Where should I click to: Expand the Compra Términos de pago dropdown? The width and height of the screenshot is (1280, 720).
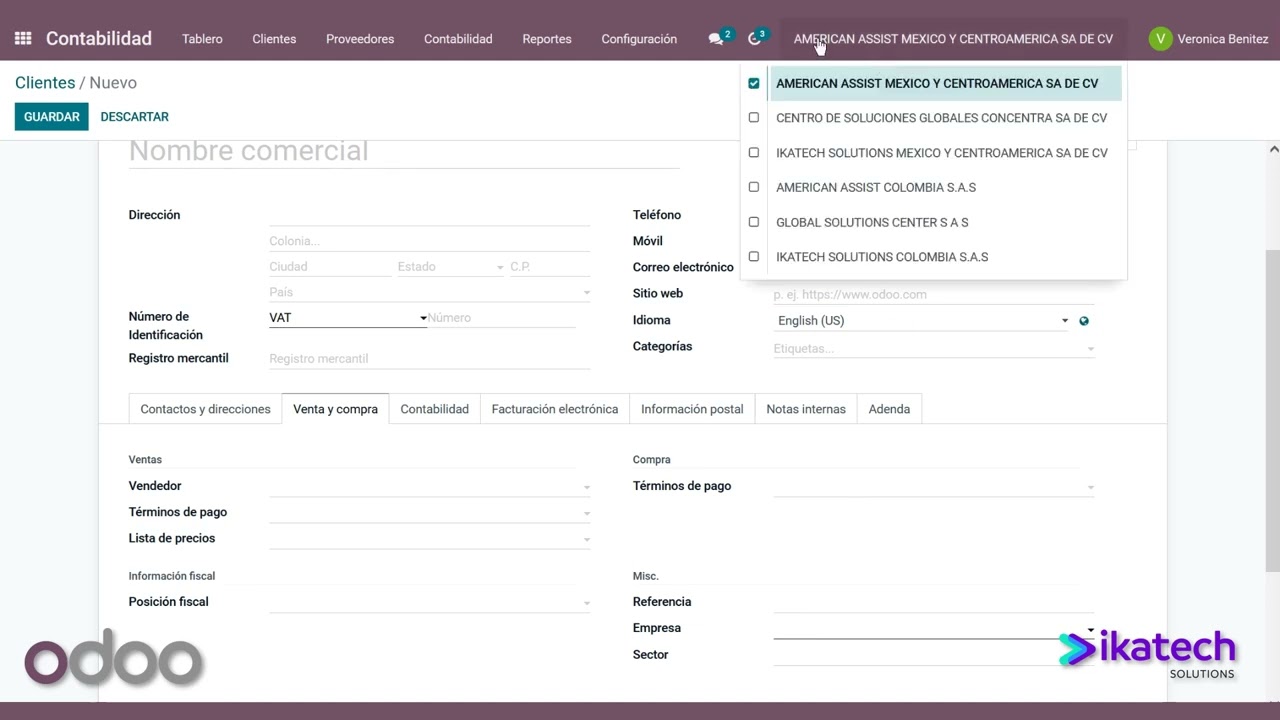pyautogui.click(x=1090, y=488)
